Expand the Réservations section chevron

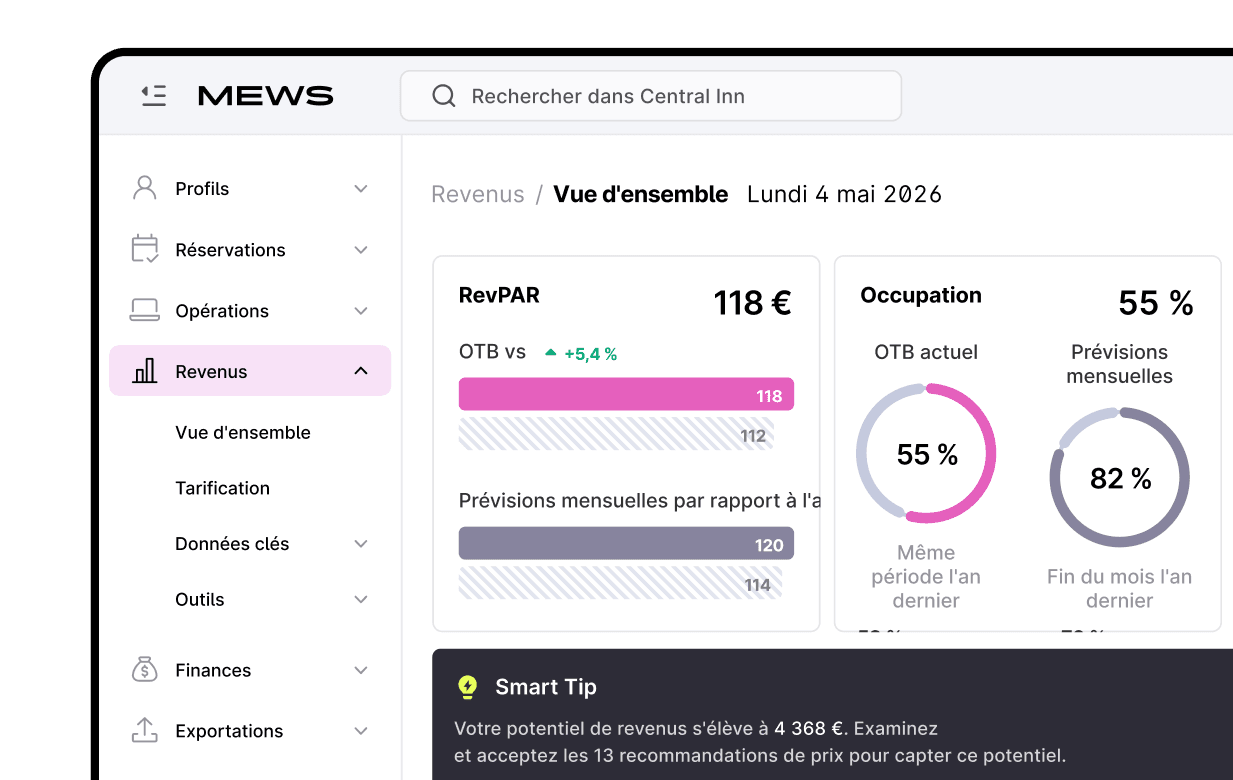[361, 250]
